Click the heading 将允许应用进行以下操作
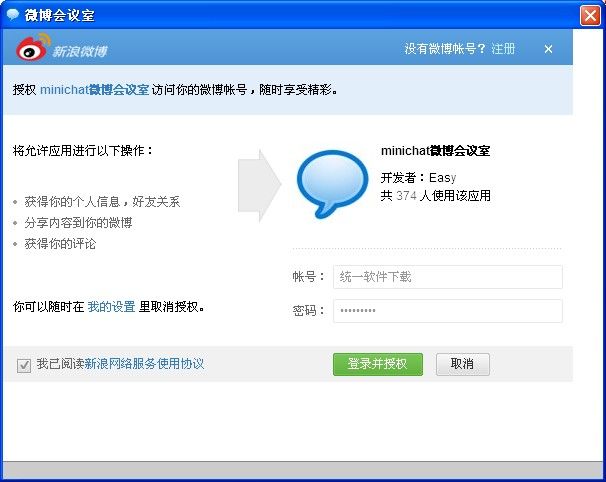The width and height of the screenshot is (606, 482). [x=83, y=150]
